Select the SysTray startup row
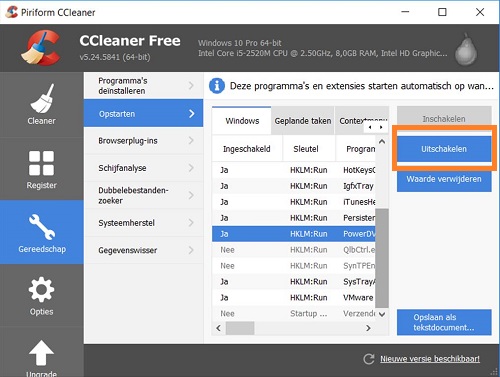500x377 pixels. point(294,282)
